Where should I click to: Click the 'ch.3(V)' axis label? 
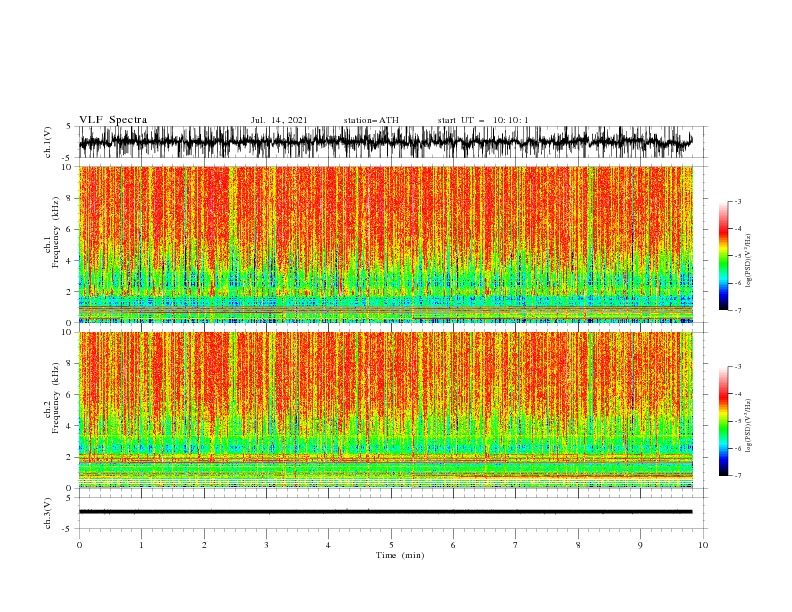[x=48, y=513]
